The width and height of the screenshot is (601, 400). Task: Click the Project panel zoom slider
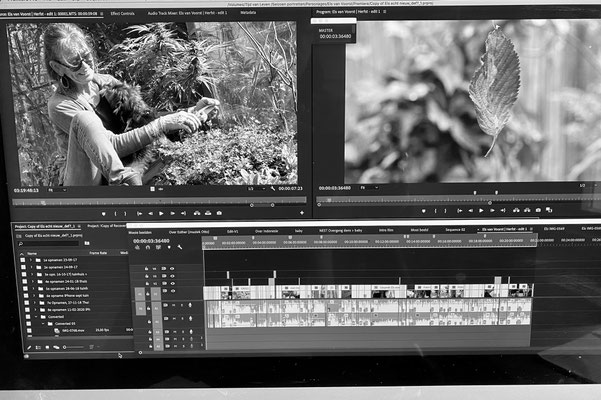pyautogui.click(x=74, y=347)
